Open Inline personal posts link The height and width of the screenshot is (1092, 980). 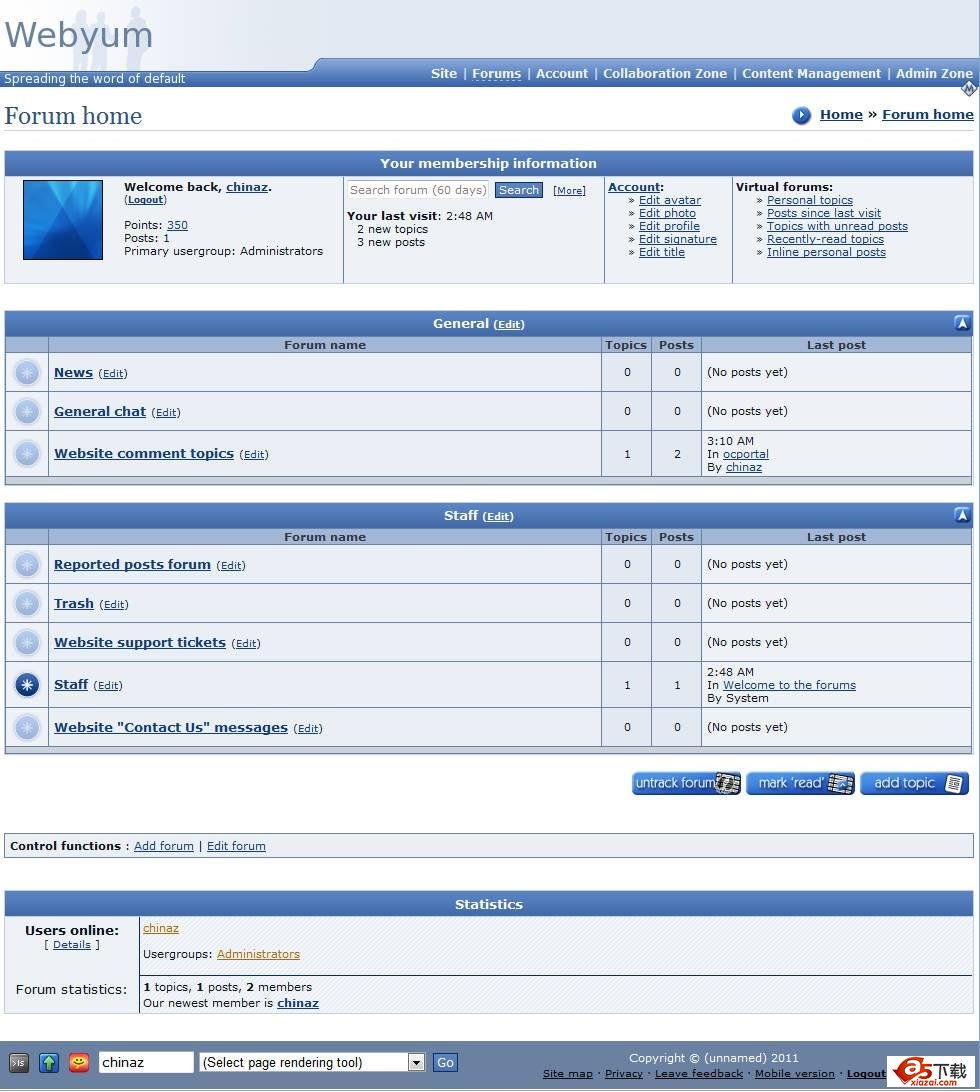coord(826,253)
